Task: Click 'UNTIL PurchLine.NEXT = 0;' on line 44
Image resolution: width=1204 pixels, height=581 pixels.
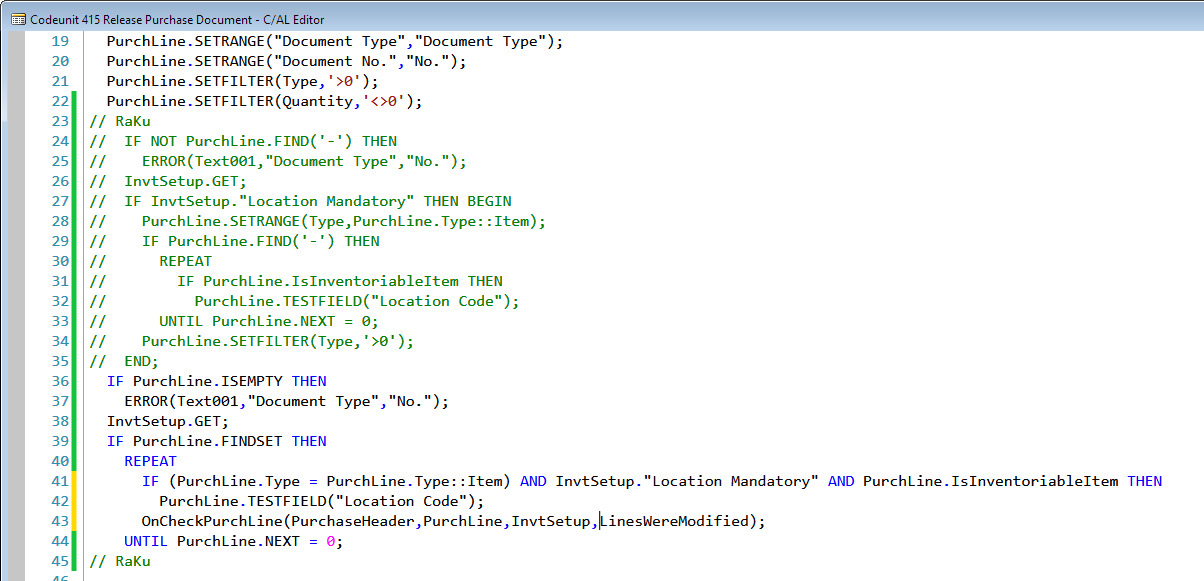Action: coord(234,541)
